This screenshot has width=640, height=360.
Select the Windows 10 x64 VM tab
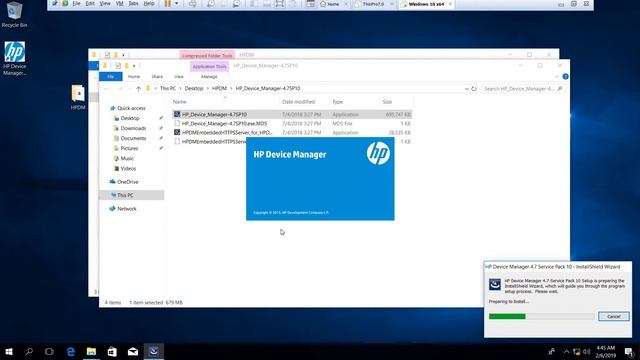tap(426, 4)
